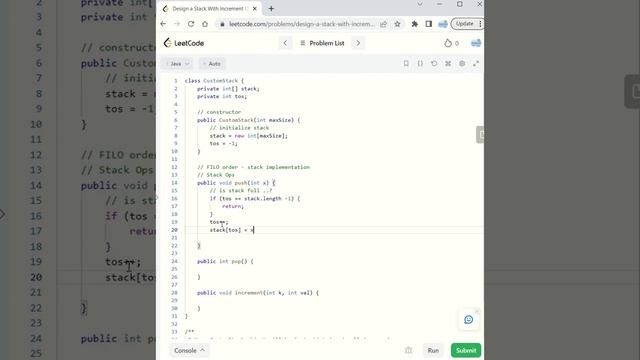Go to the previous problem arrow

point(285,43)
